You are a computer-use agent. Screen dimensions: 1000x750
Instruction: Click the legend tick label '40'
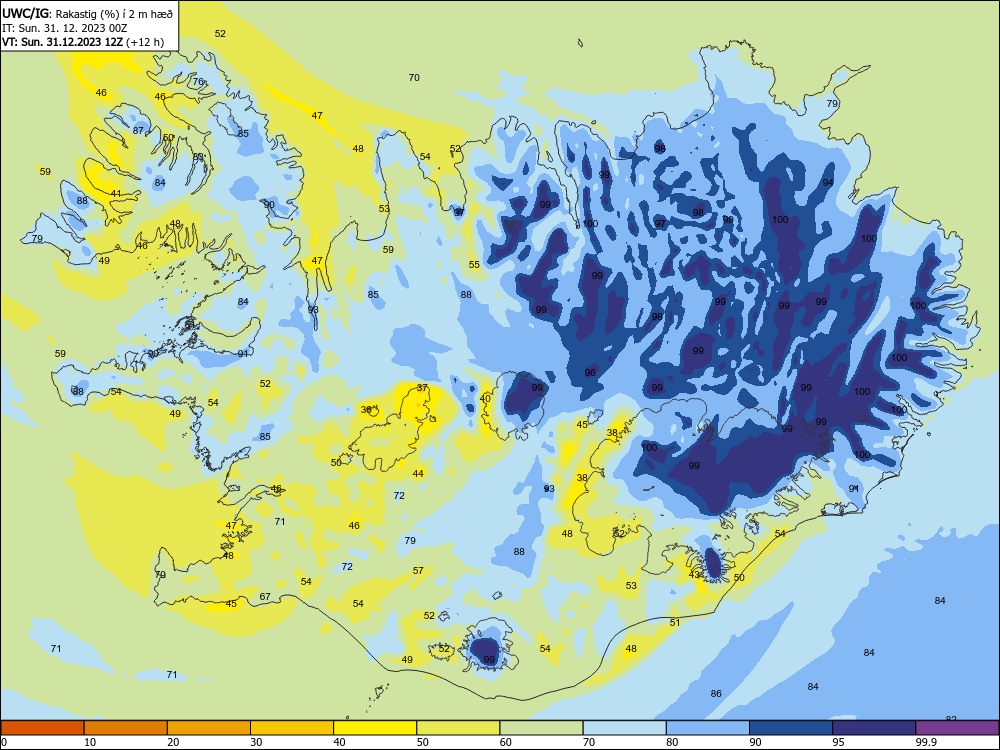(x=339, y=742)
